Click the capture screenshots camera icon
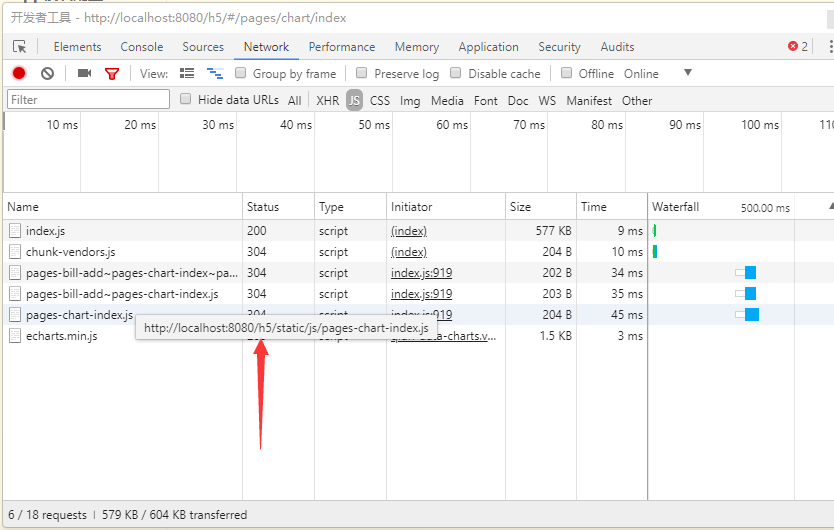 (84, 73)
